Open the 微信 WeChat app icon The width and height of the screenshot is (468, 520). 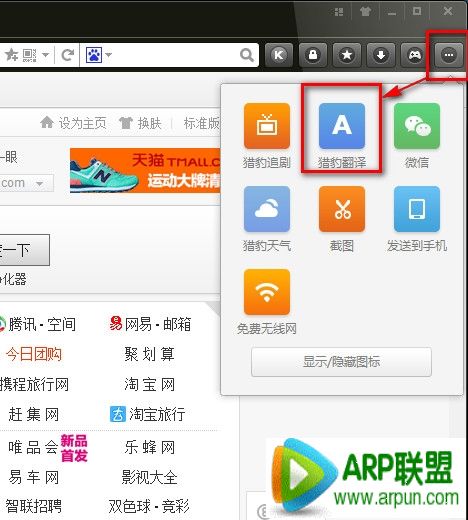(x=417, y=126)
